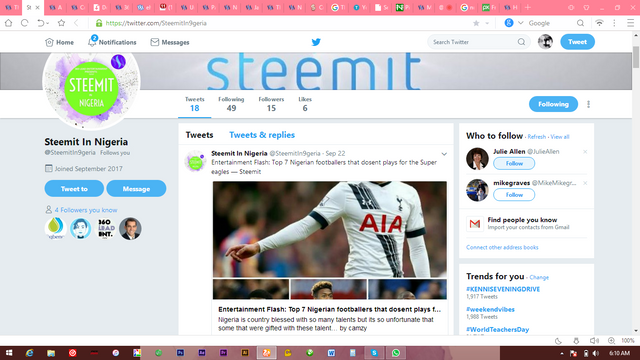Open Skype from taskbar
Screen dimensions: 640x360
click(374, 353)
